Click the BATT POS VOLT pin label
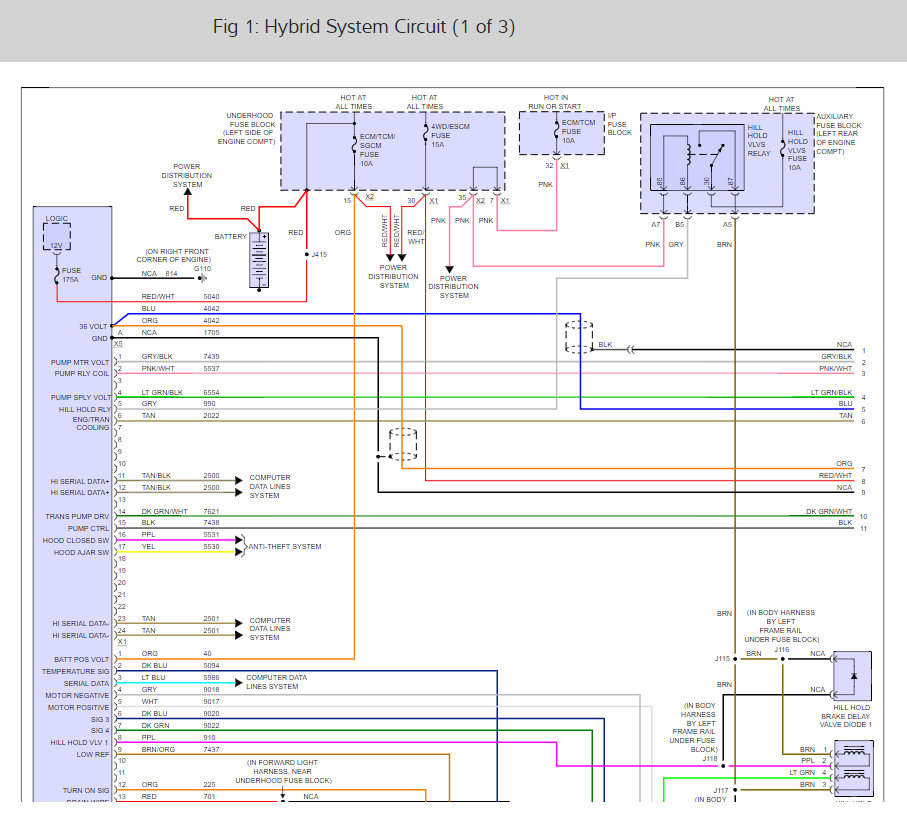Screen dimensions: 907x823 82,659
